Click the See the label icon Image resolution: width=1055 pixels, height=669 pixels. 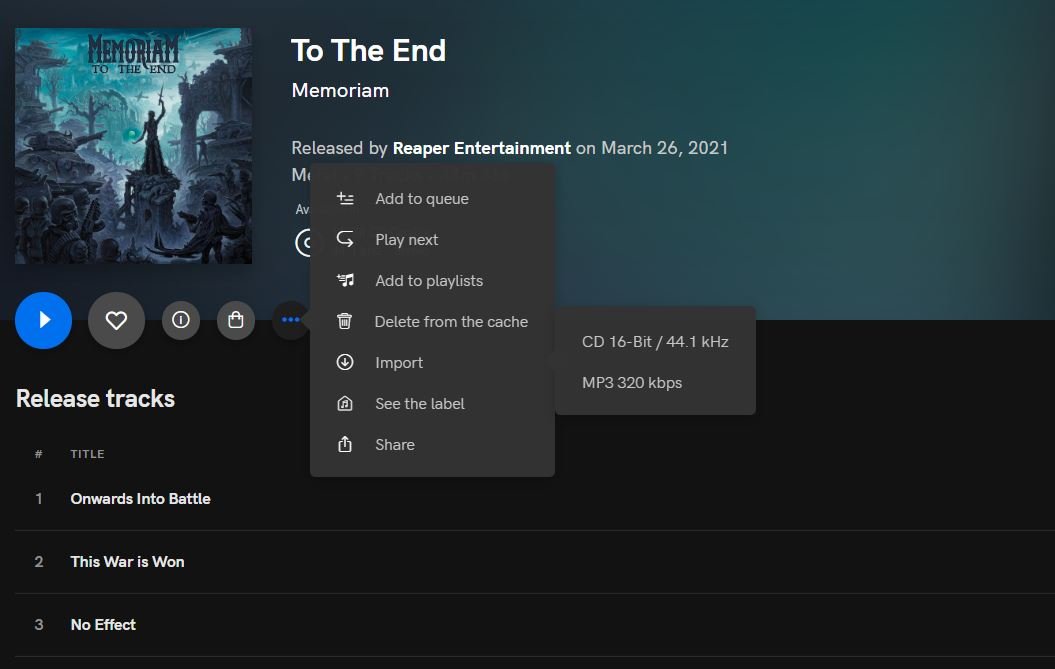(x=344, y=403)
